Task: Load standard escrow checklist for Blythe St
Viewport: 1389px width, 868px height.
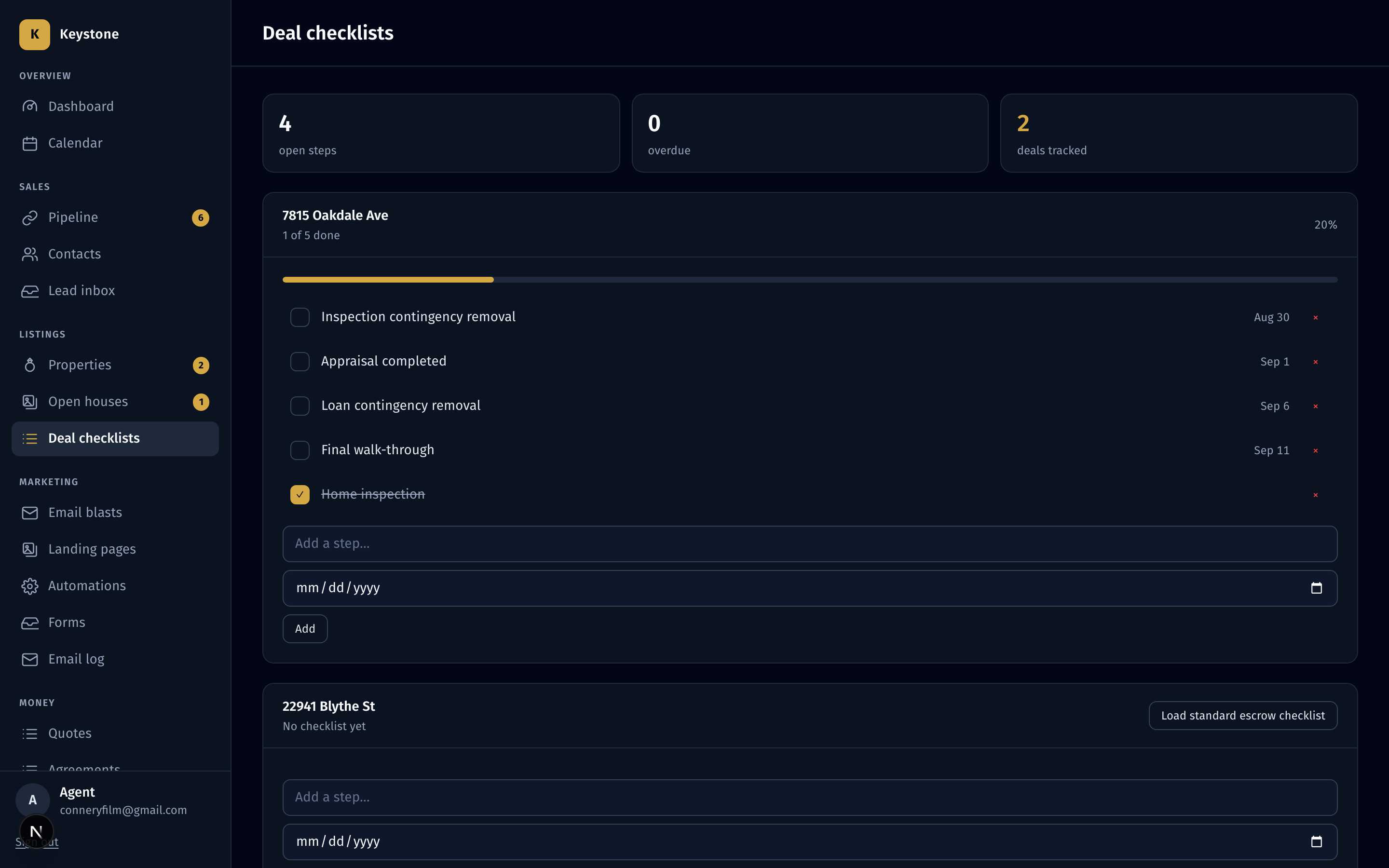Action: click(1243, 716)
